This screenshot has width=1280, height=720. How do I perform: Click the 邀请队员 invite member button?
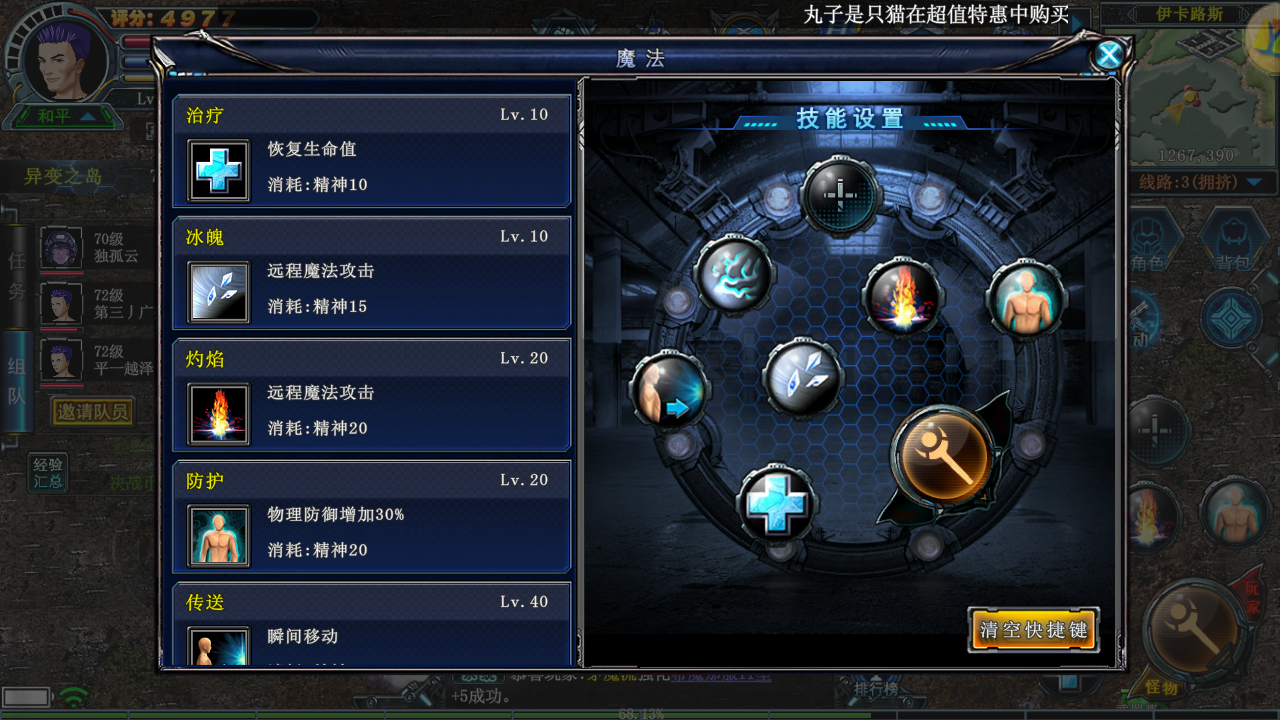point(92,411)
